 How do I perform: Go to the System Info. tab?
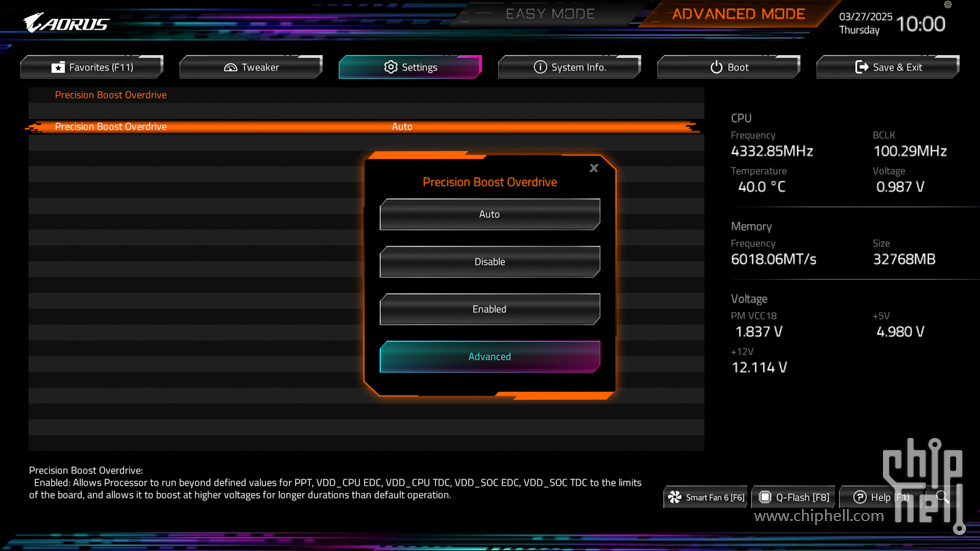click(569, 67)
